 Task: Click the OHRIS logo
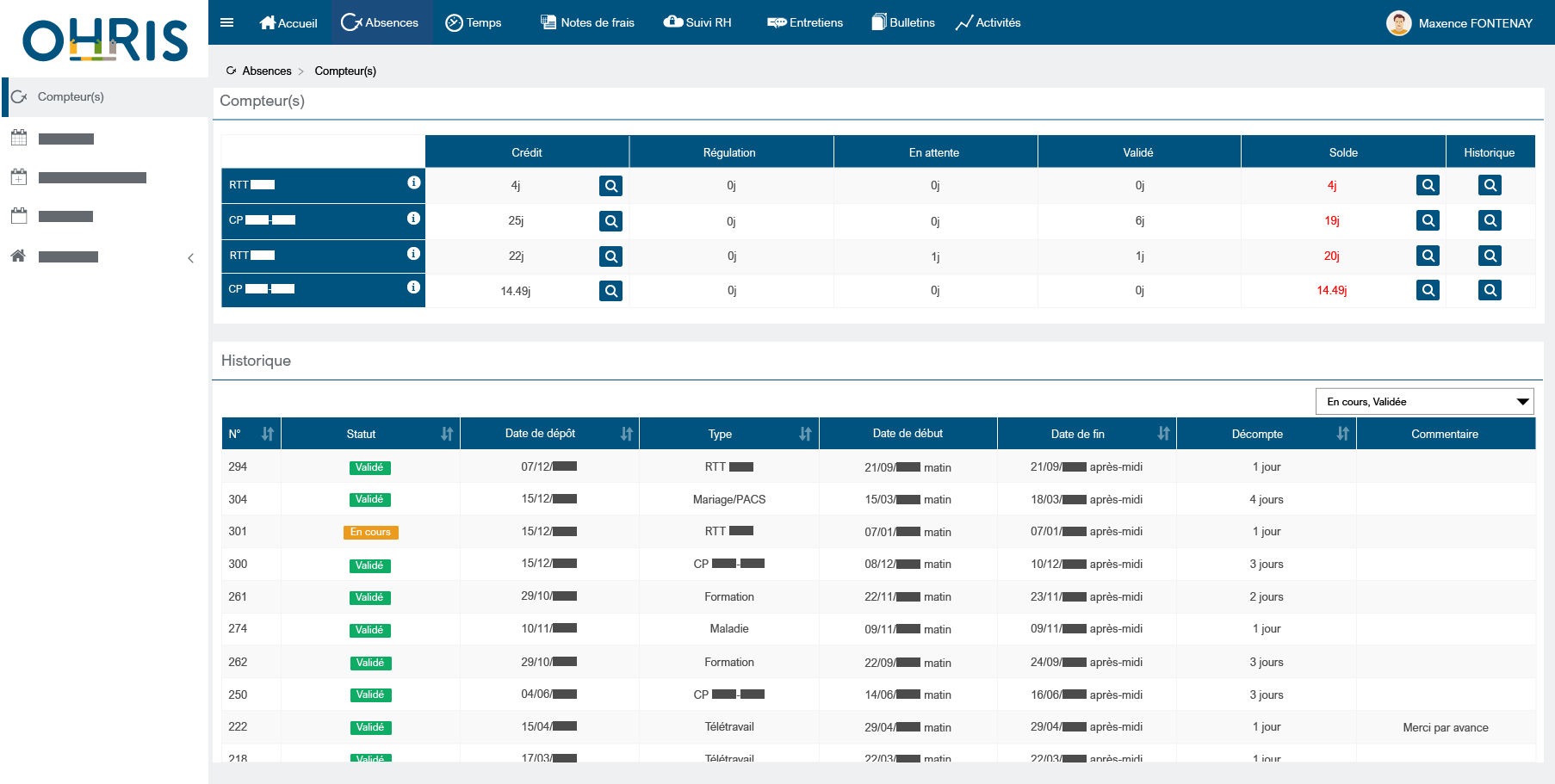pyautogui.click(x=105, y=40)
